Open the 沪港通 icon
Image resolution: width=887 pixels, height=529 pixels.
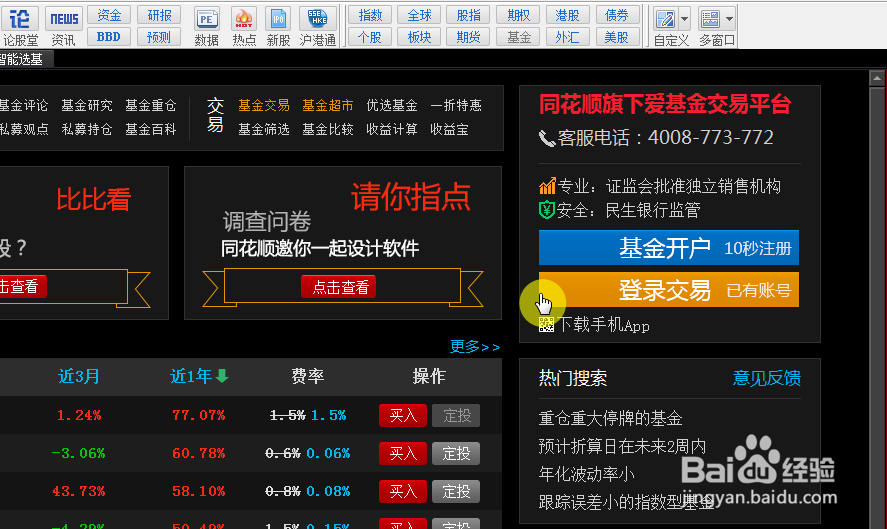tap(317, 25)
